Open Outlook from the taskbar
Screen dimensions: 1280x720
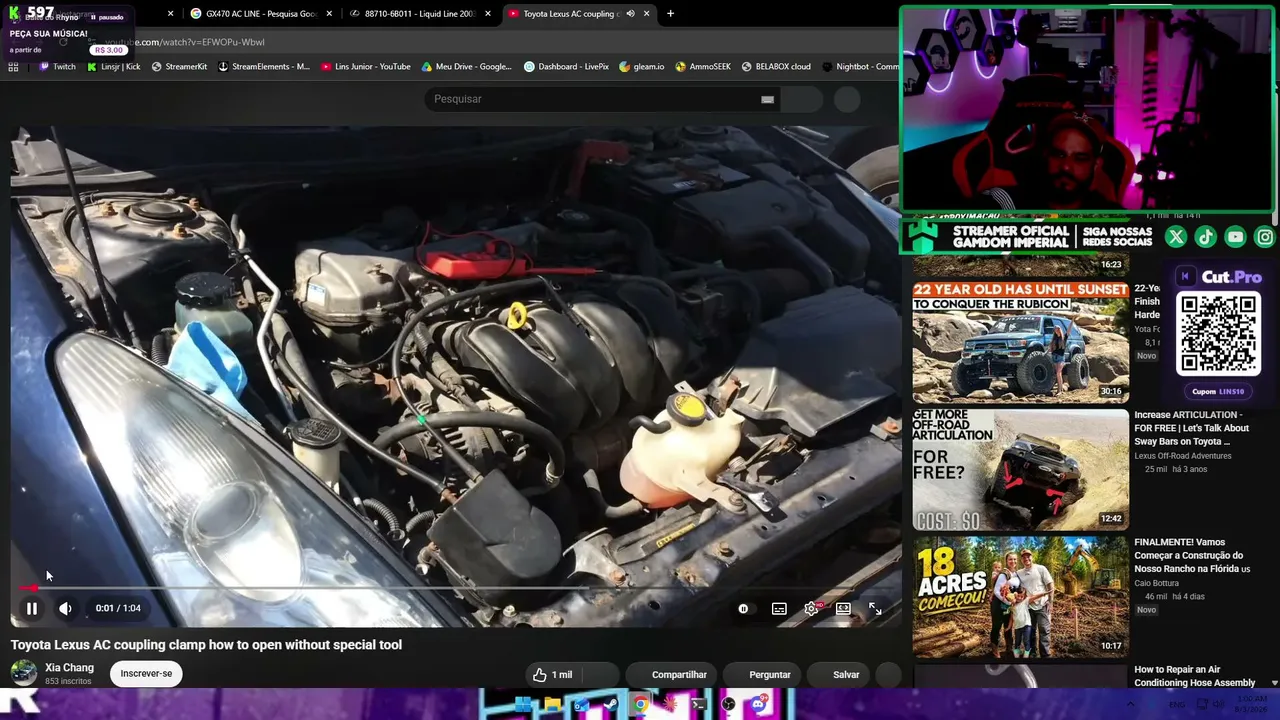581,705
